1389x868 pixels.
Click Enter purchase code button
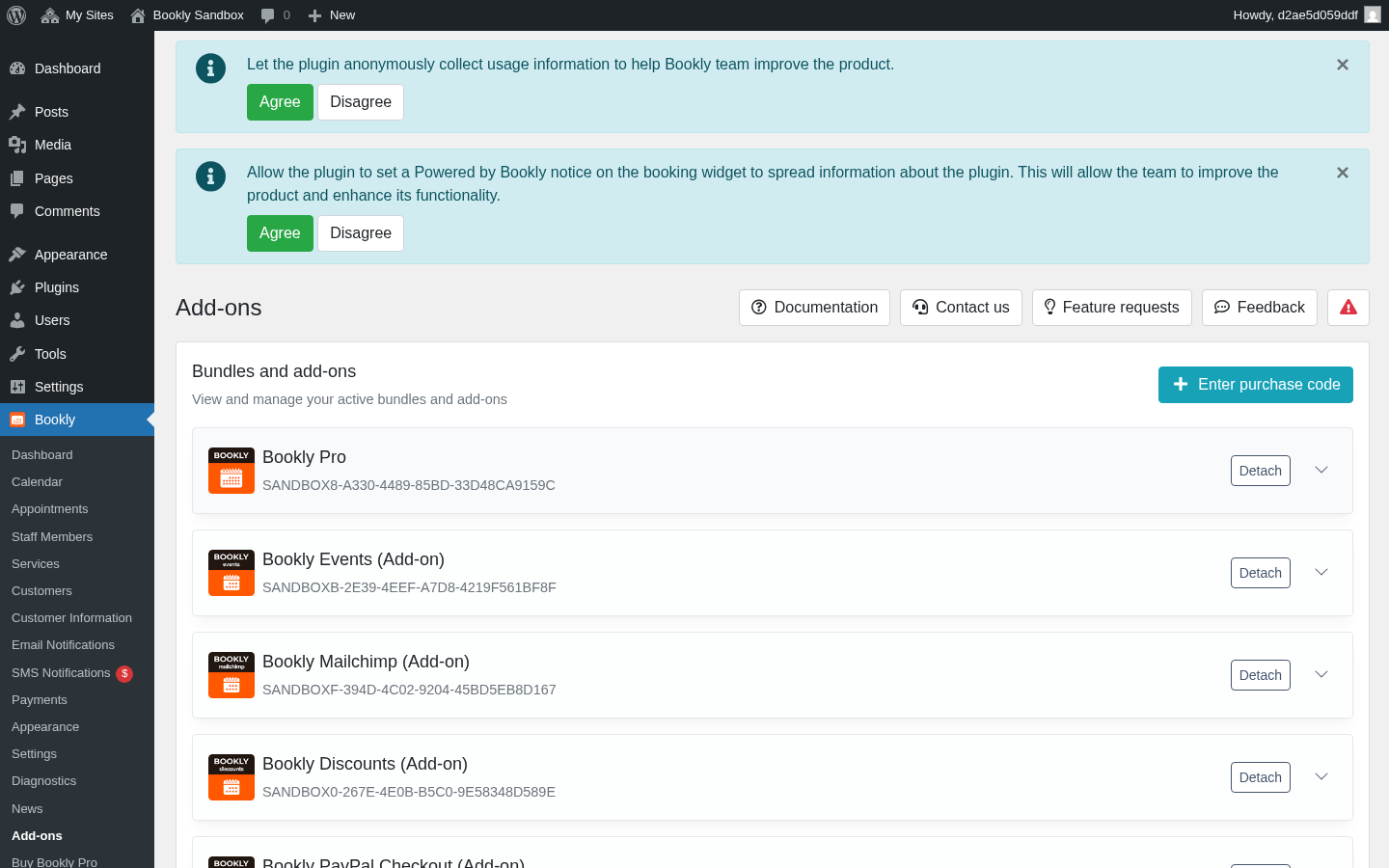(1256, 385)
